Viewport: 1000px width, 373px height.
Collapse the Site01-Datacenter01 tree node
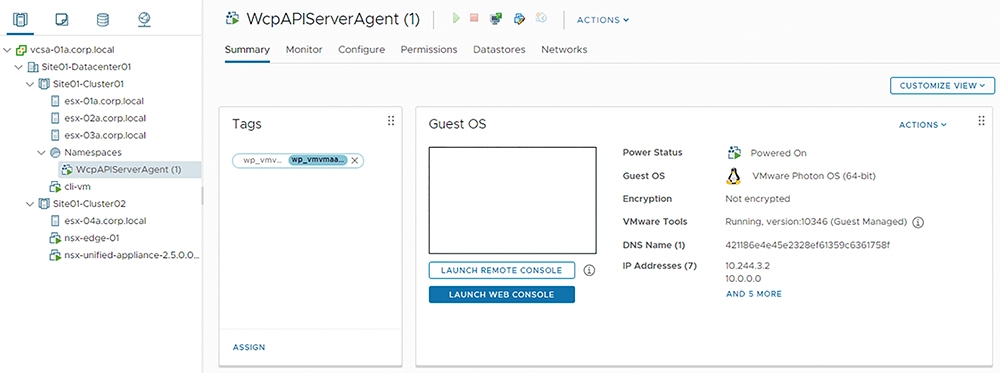(18, 66)
